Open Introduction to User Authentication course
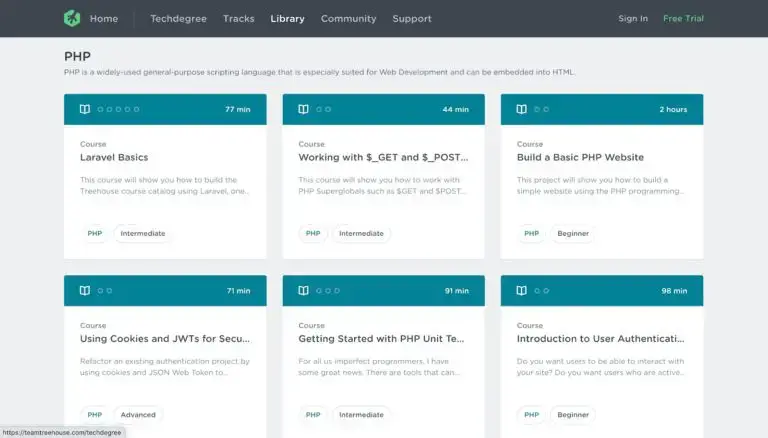The height and width of the screenshot is (438, 768). pos(600,339)
